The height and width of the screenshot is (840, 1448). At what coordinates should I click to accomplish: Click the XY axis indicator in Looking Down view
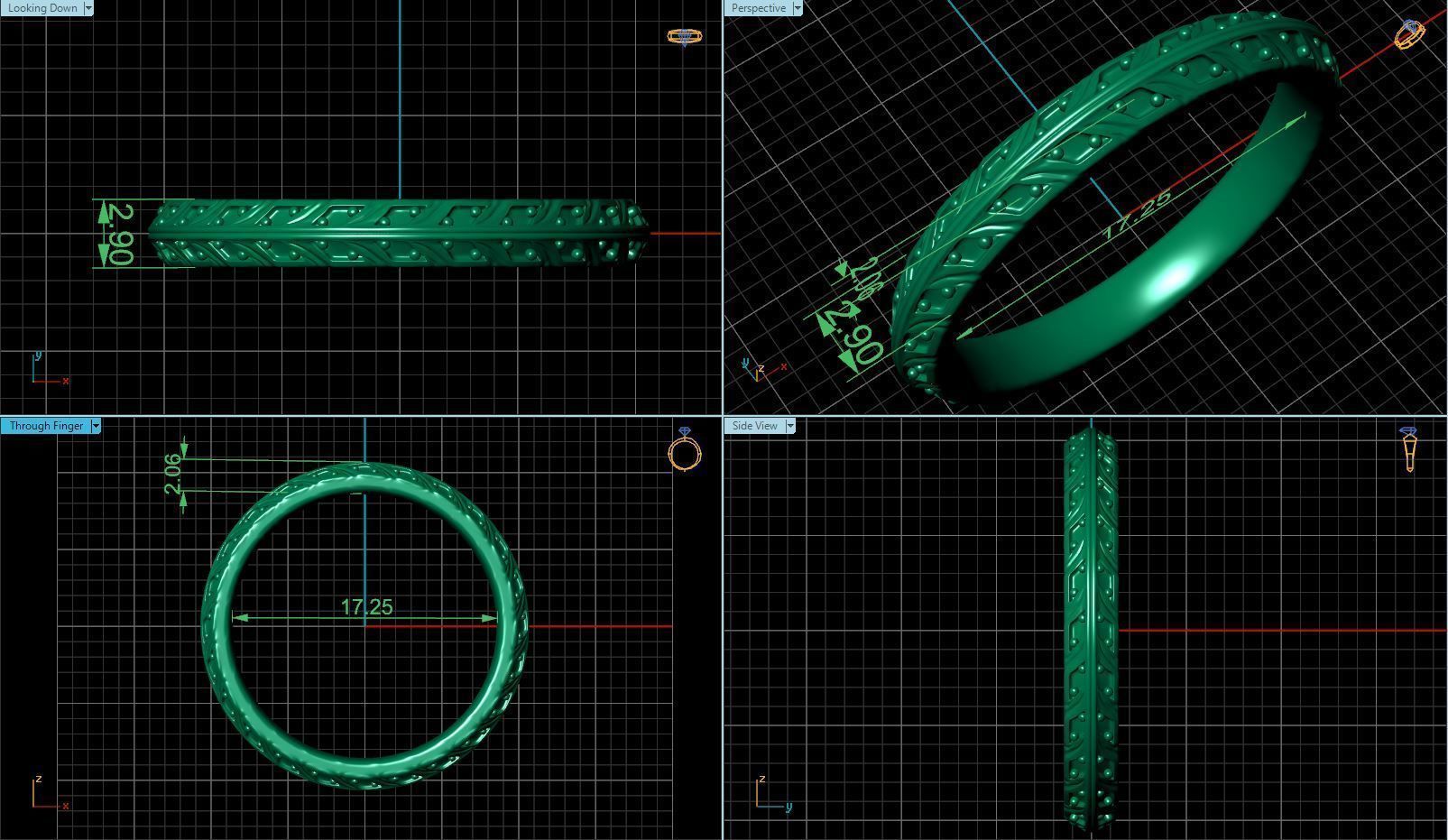[x=50, y=368]
